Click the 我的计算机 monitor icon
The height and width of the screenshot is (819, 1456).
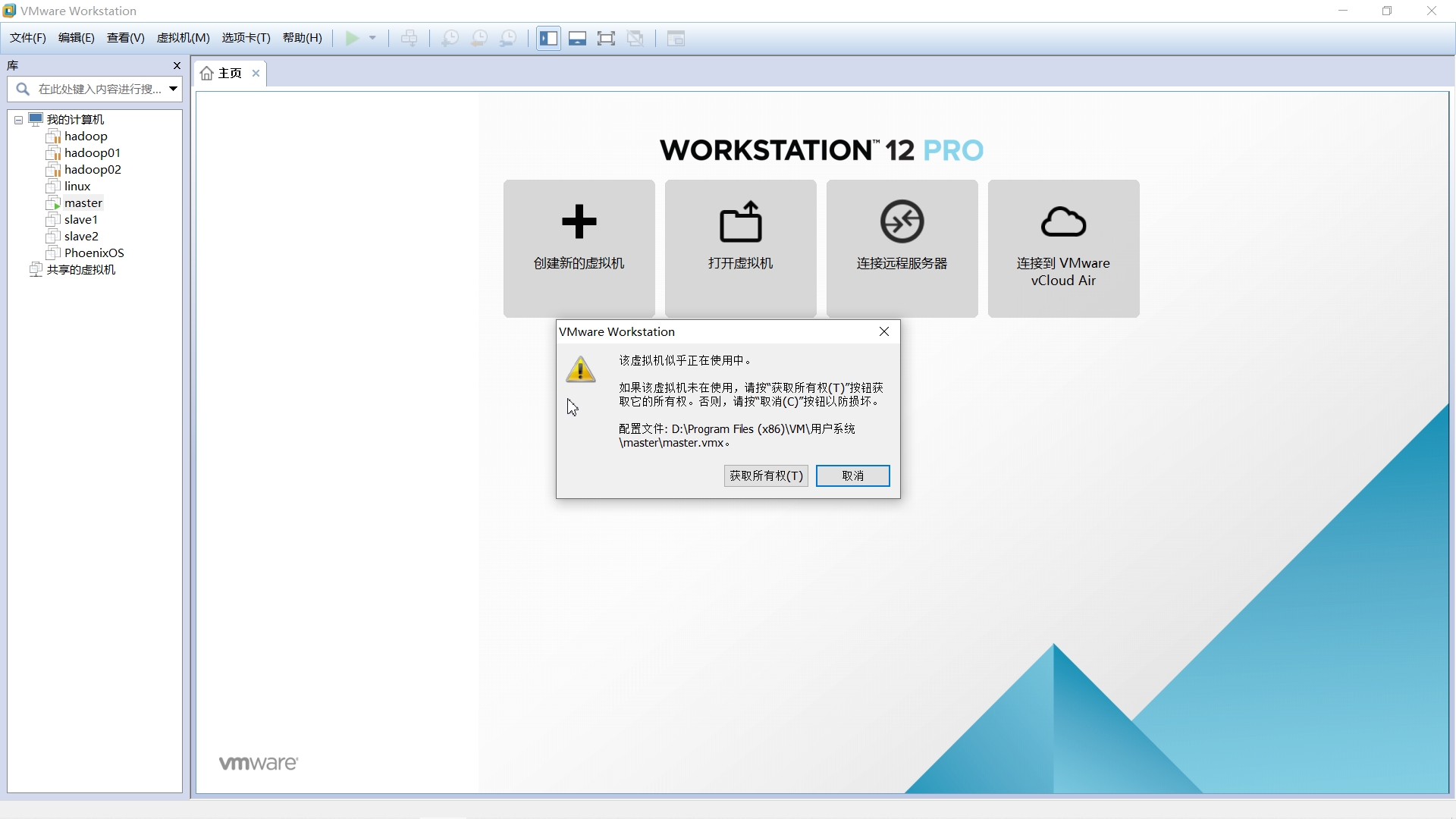tap(36, 119)
